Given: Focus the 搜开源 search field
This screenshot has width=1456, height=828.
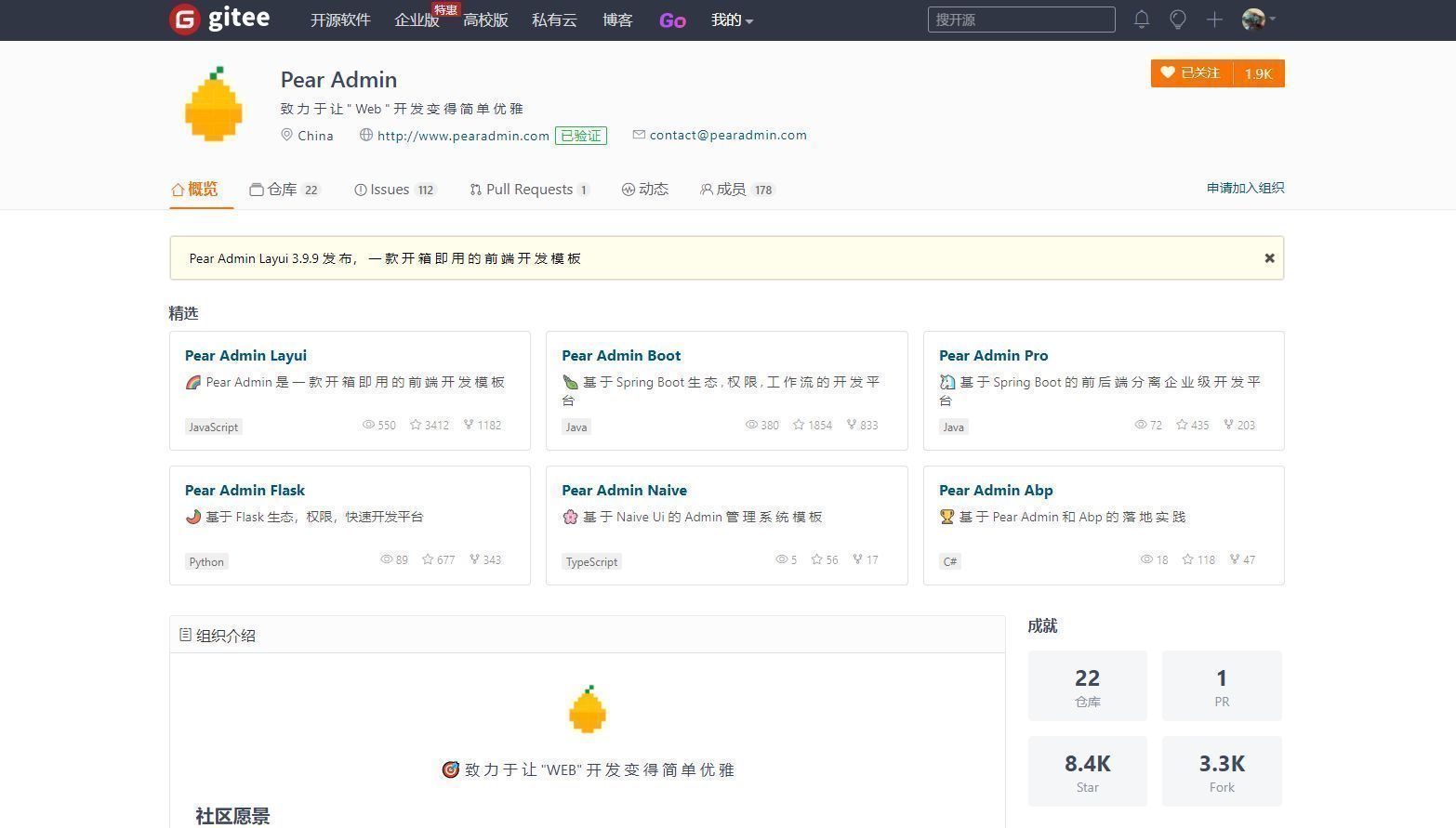Looking at the screenshot, I should [x=1021, y=20].
